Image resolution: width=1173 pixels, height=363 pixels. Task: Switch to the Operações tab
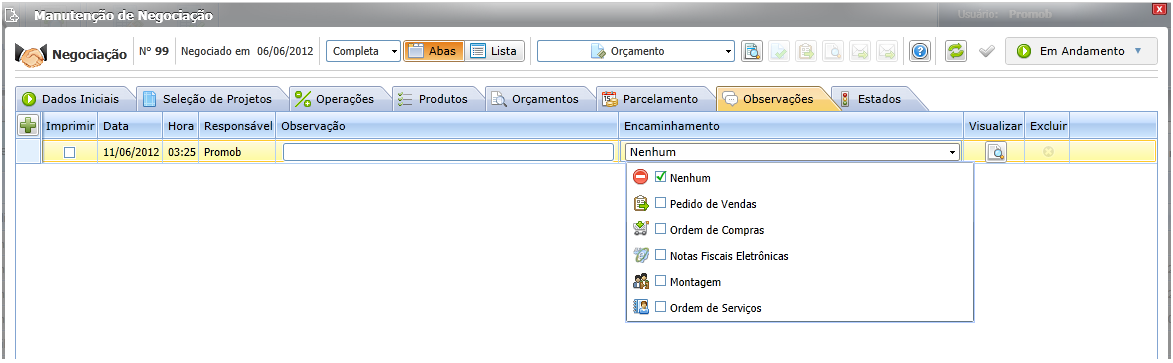[337, 99]
